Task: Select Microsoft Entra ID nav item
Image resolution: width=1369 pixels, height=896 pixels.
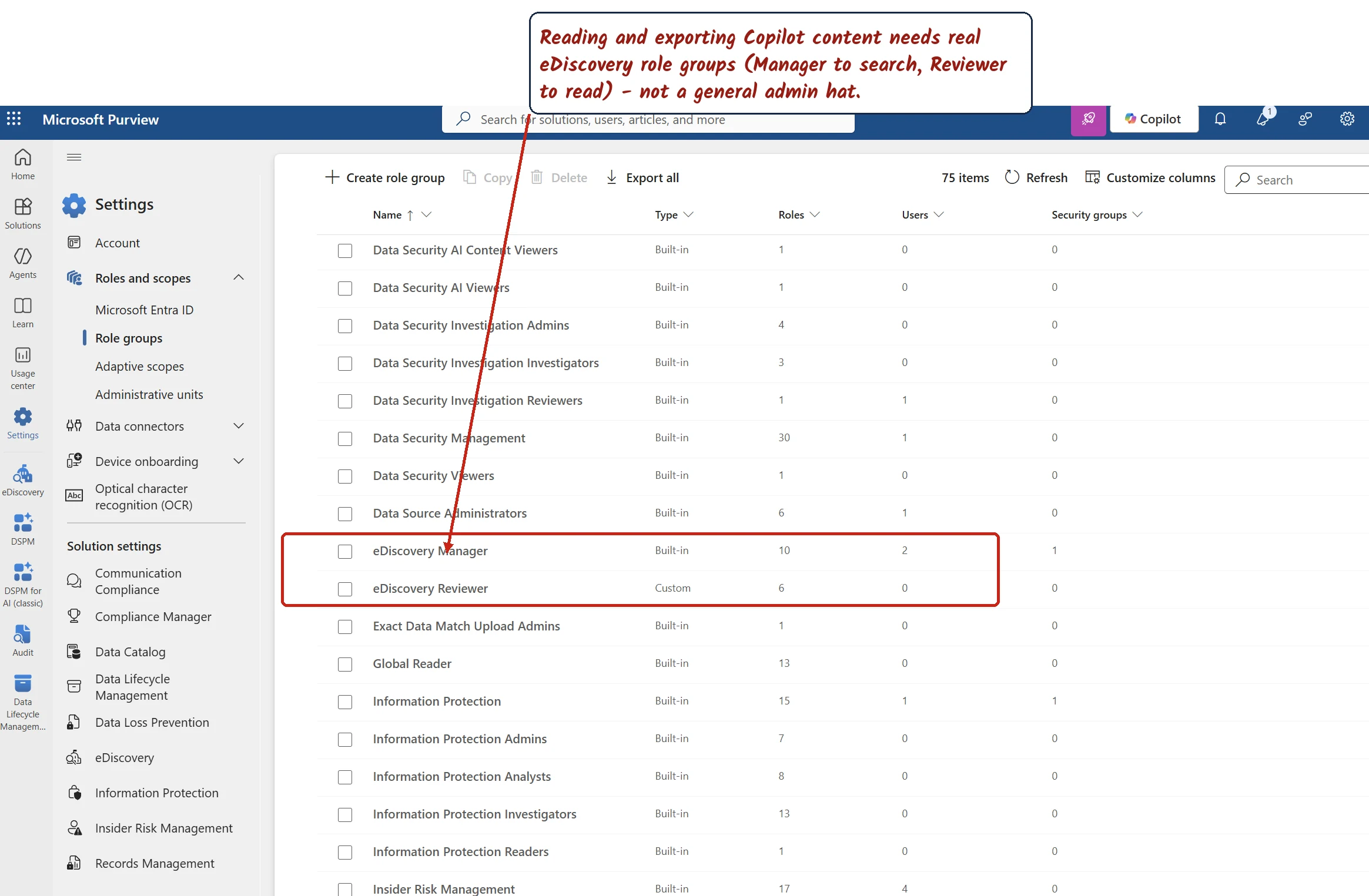Action: [x=145, y=310]
